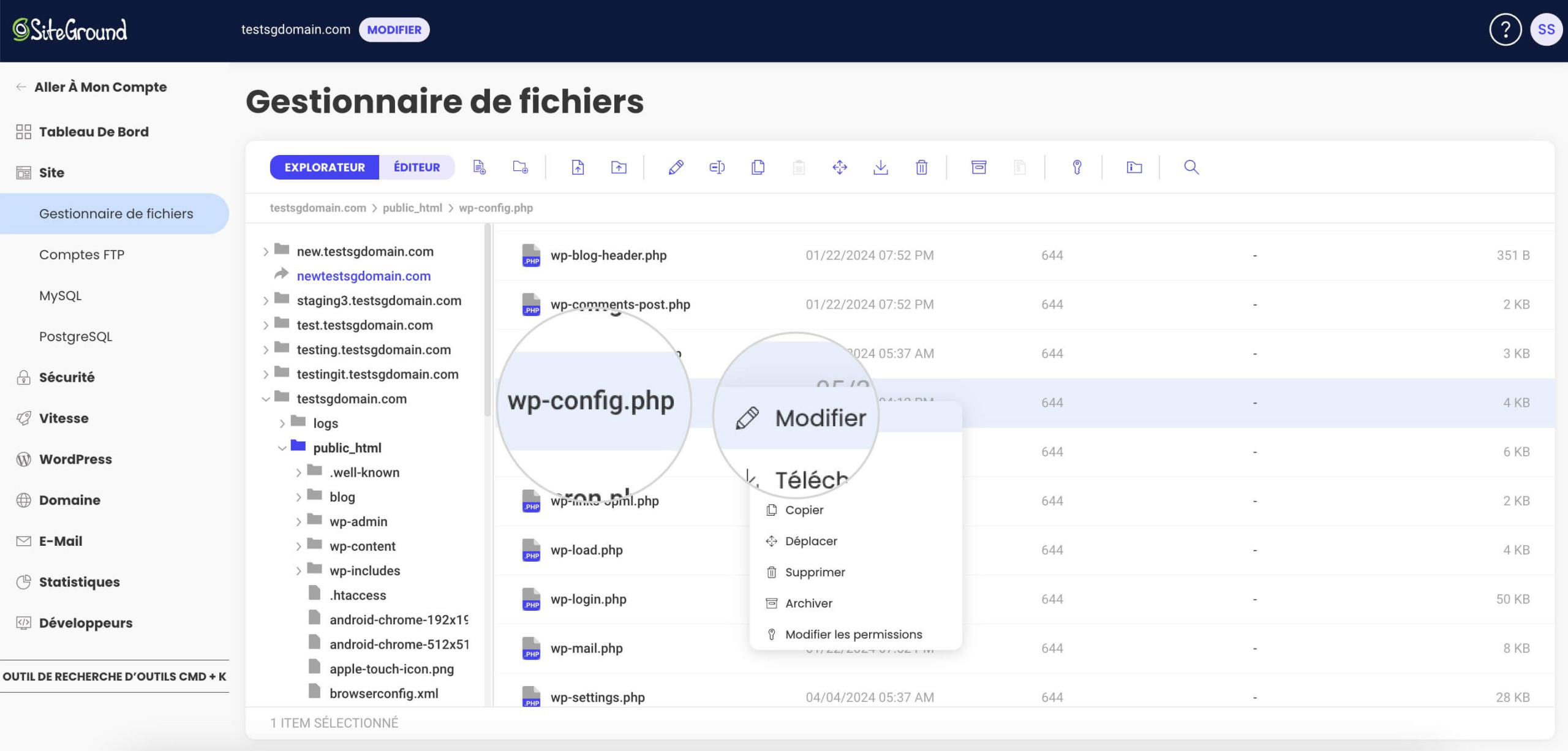Screen dimensions: 1568x751
Task: Click the MODIFIER domain button
Action: pos(394,29)
